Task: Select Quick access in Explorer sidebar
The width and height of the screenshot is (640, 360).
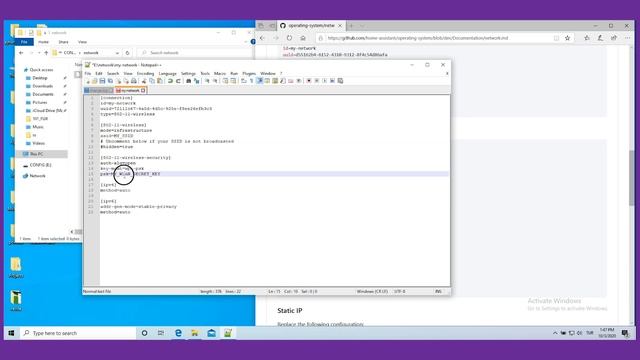Action: click(x=41, y=70)
